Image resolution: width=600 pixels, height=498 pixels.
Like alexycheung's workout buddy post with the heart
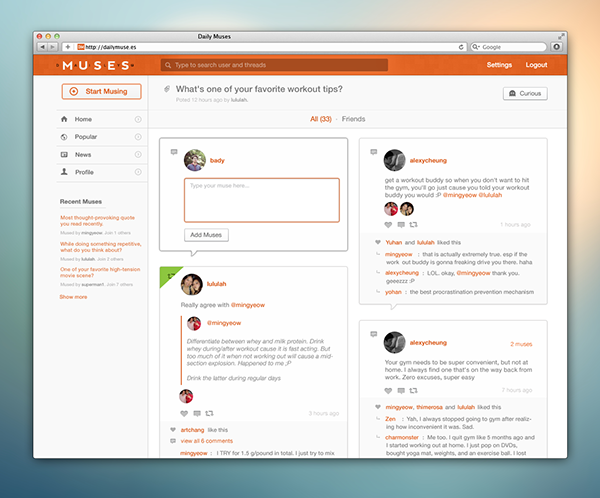388,225
